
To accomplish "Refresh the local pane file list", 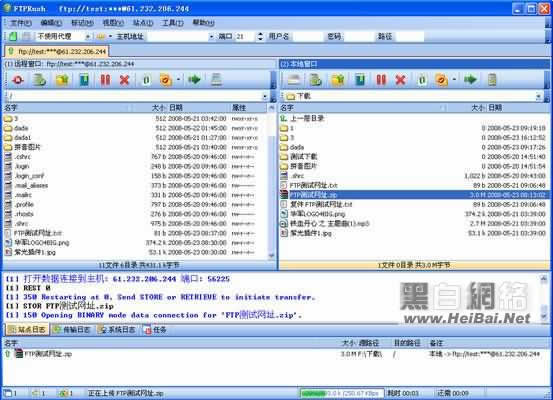I will [315, 80].
